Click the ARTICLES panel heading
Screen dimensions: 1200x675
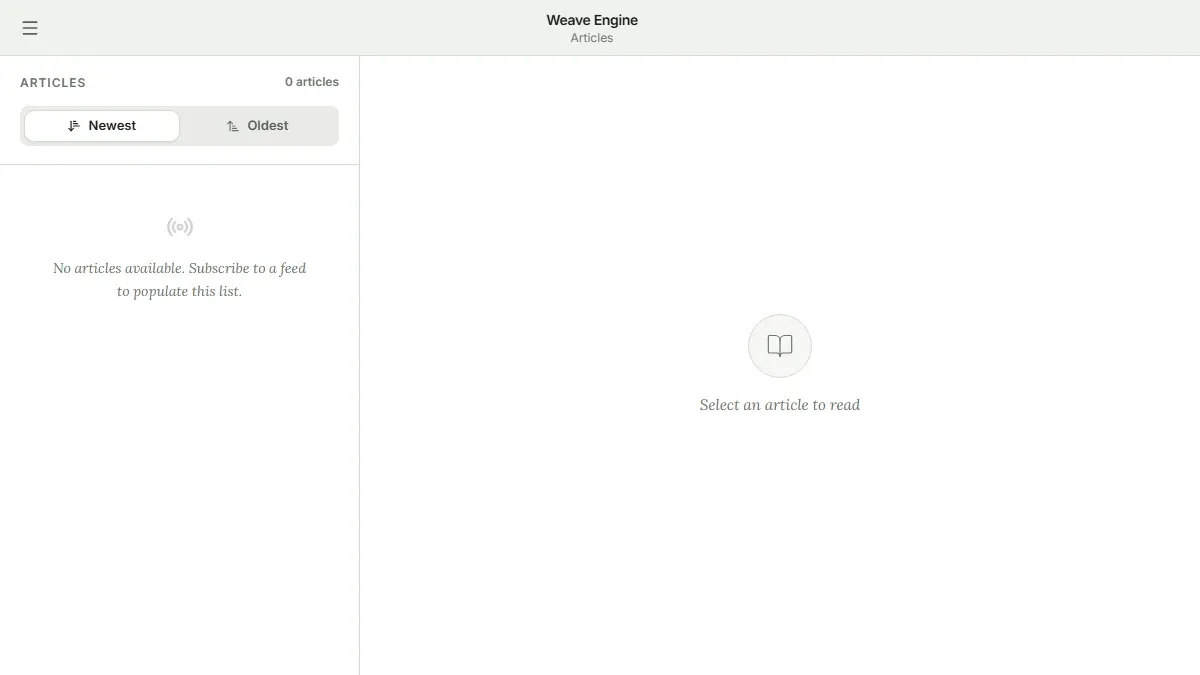coord(53,83)
